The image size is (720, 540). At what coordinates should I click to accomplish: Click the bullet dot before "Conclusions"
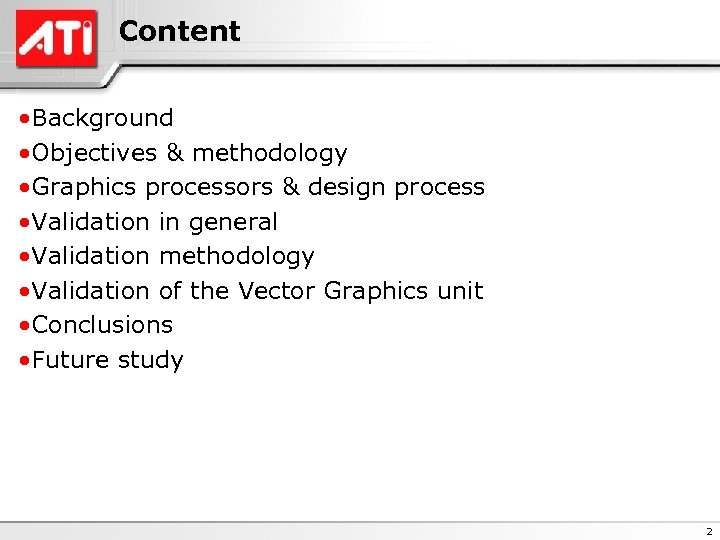click(22, 326)
